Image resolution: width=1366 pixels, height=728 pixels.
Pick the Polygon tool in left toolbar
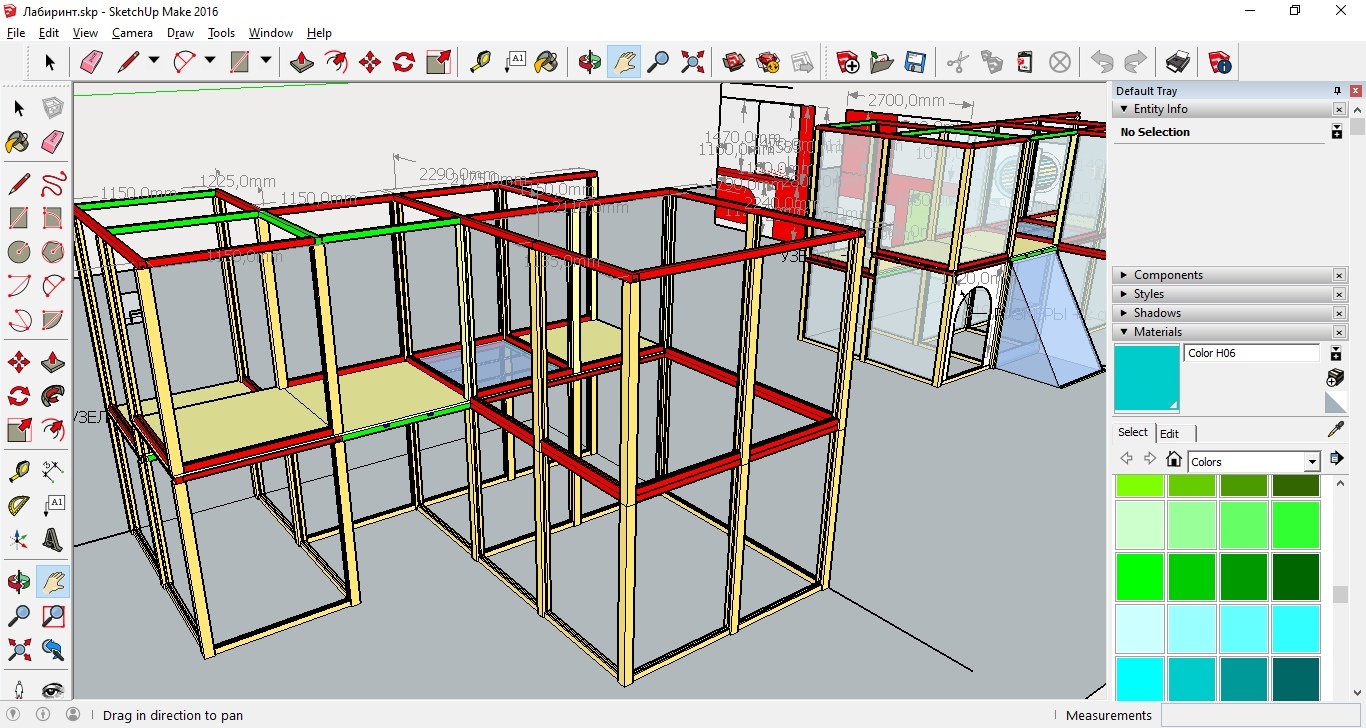53,251
